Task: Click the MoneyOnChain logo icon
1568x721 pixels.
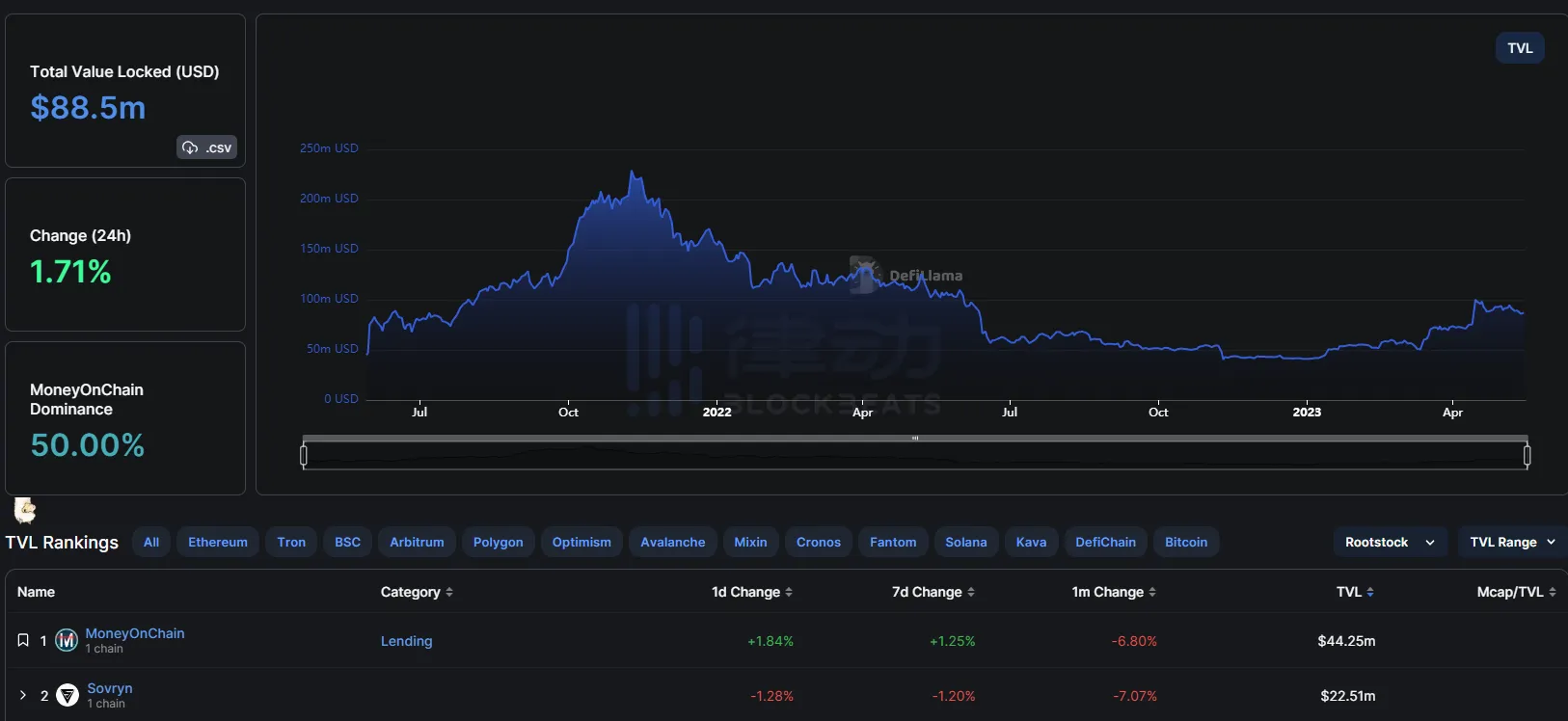Action: point(67,640)
